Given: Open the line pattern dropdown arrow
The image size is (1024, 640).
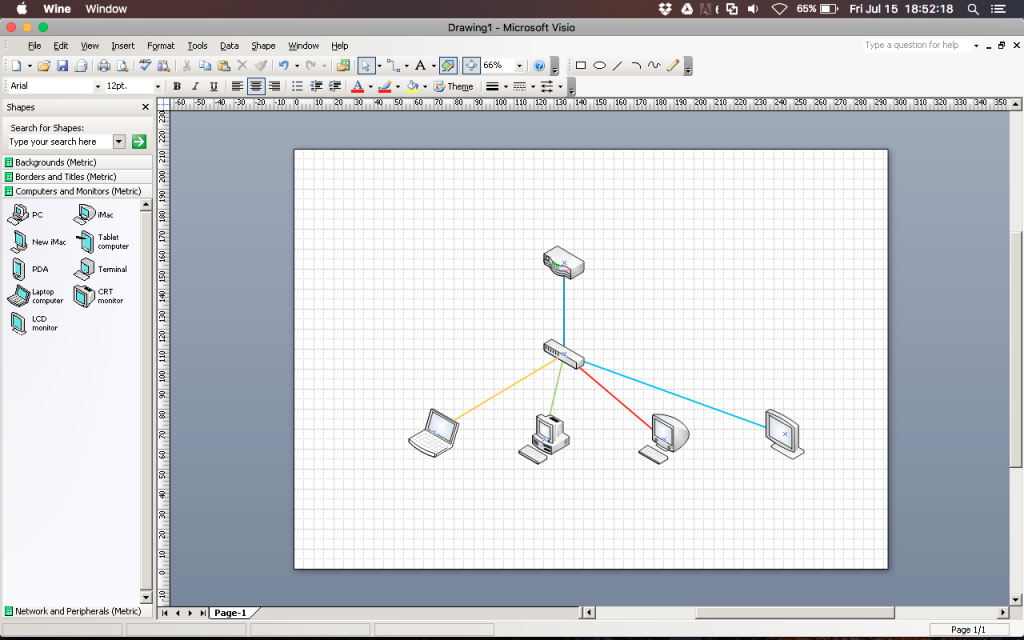Looking at the screenshot, I should (533, 86).
